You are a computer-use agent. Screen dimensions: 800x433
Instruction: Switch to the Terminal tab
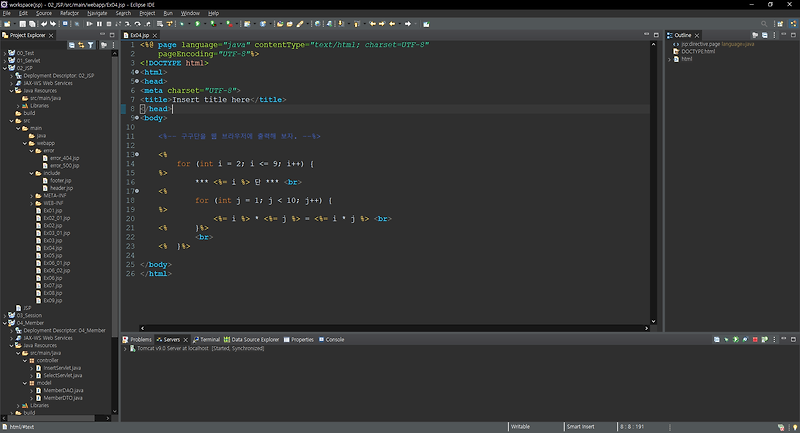coord(208,339)
